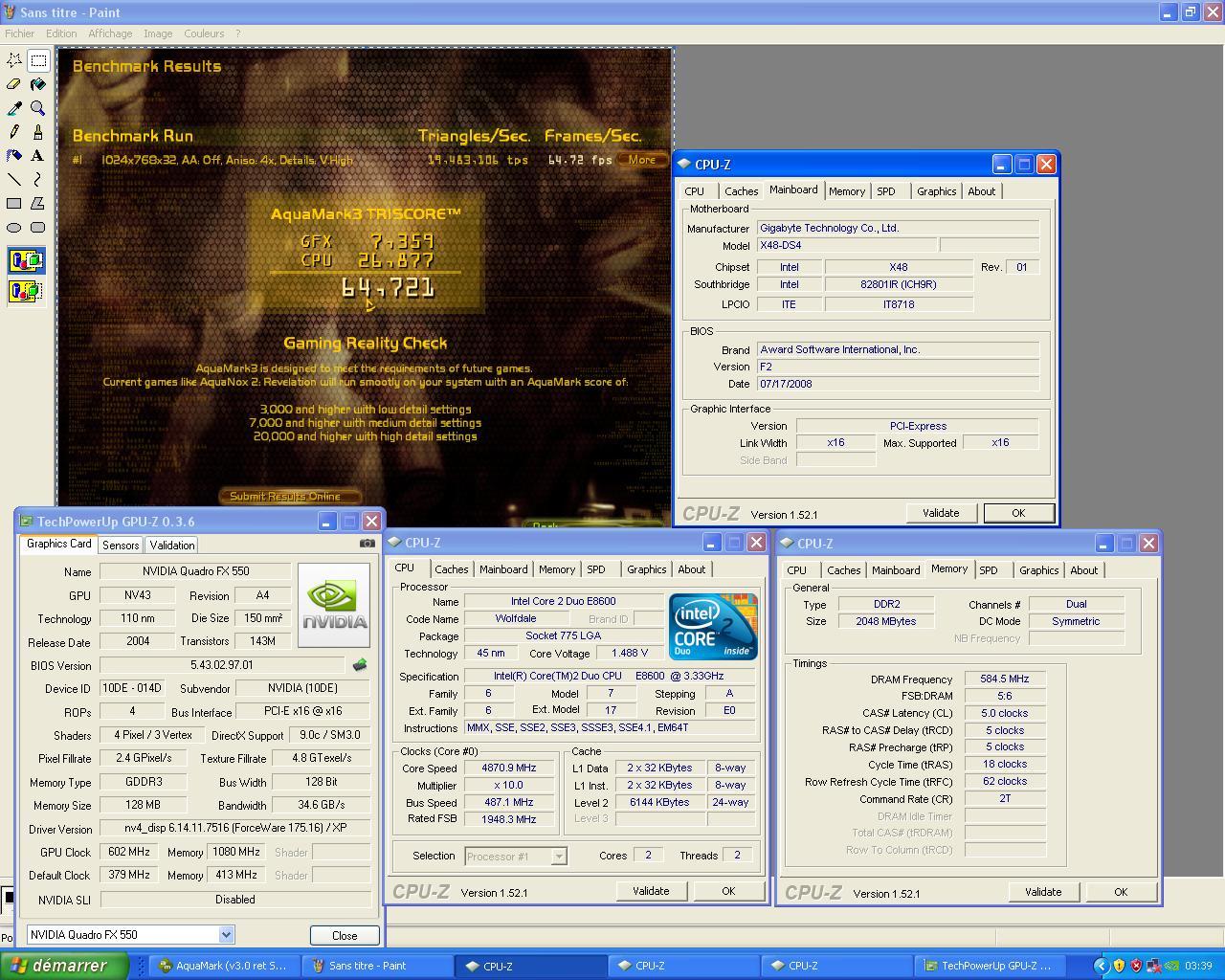Open the Couleurs menu
Viewport: 1225px width, 980px height.
click(204, 33)
